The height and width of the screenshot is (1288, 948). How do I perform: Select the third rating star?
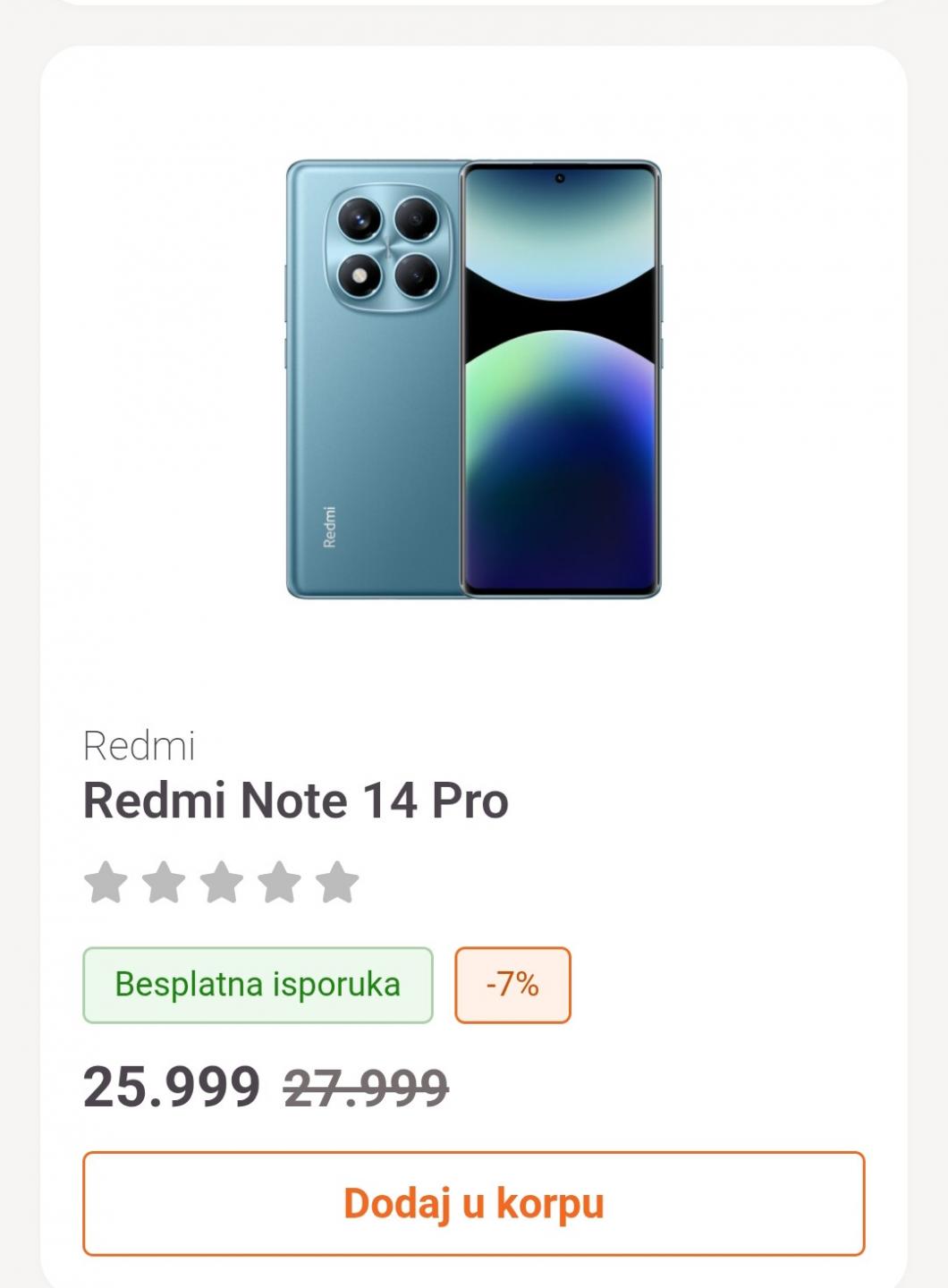[x=222, y=883]
